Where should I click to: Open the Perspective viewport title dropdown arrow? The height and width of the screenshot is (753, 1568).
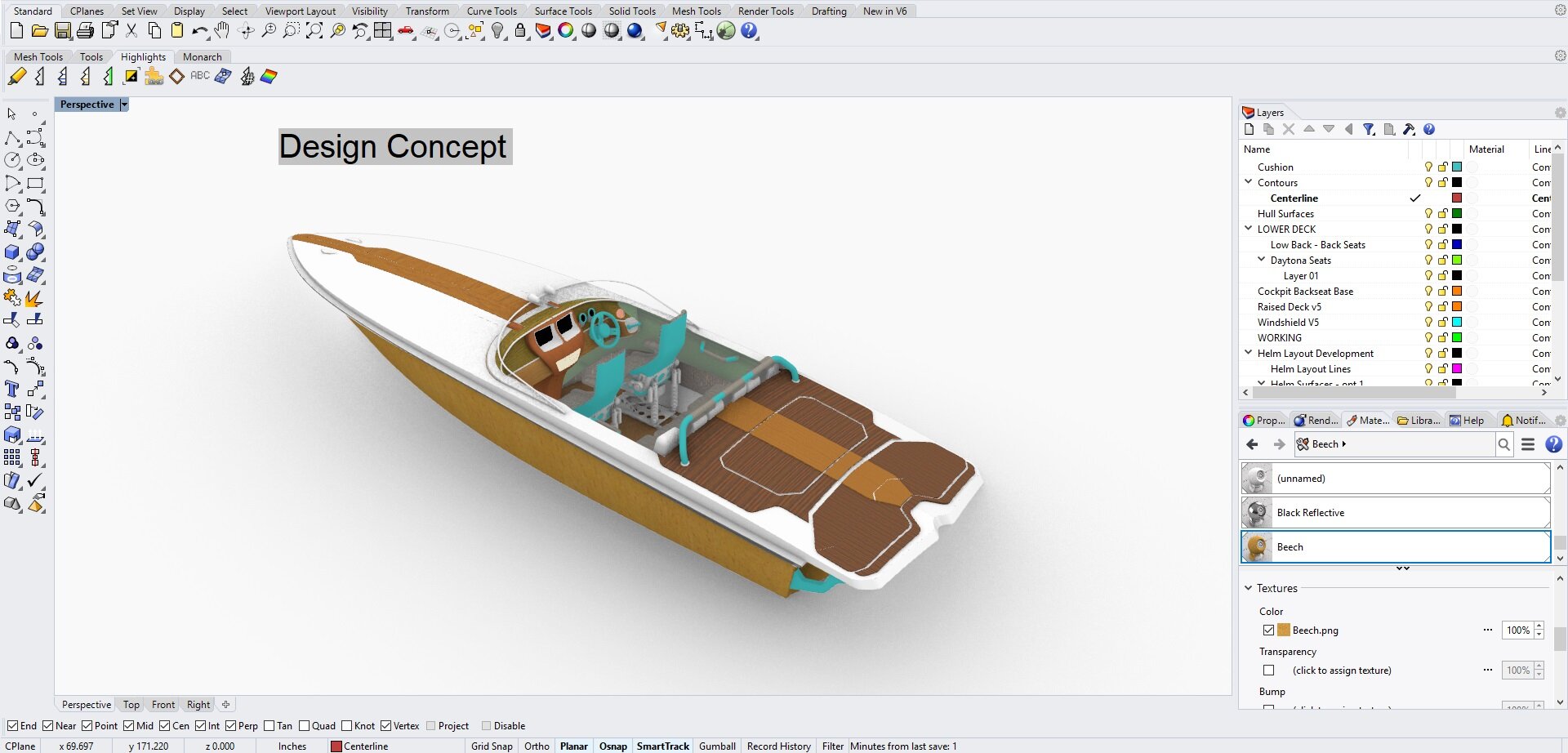124,105
